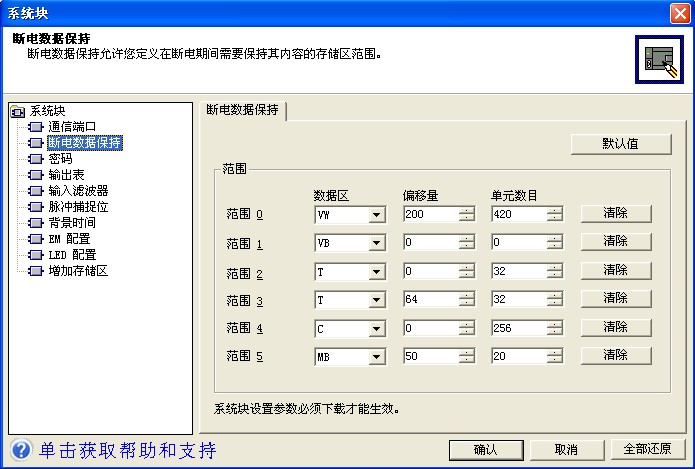Click the icon beside 输入滤波器
The width and height of the screenshot is (695, 469).
(36, 191)
